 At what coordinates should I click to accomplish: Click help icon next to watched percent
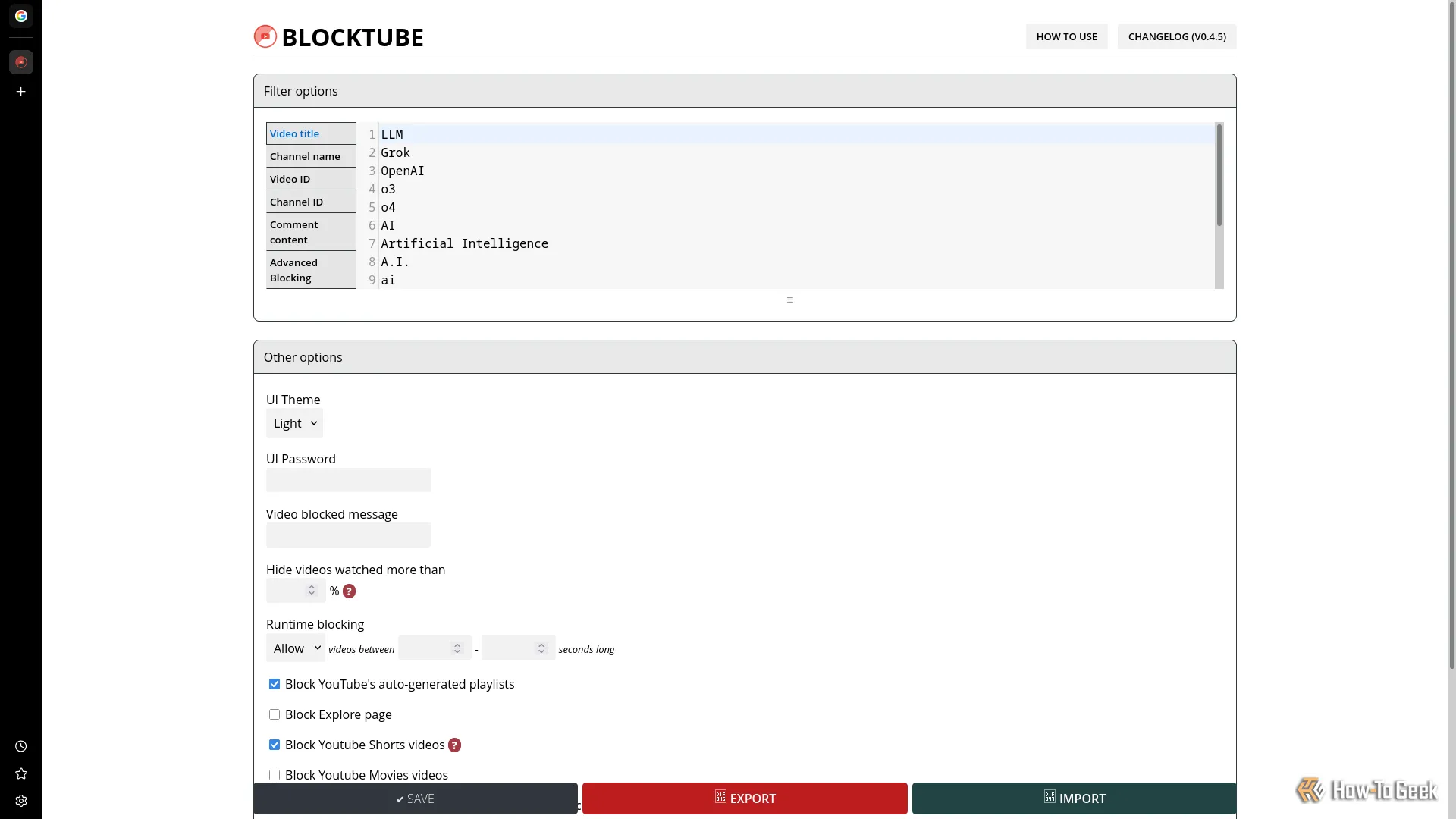(x=349, y=591)
